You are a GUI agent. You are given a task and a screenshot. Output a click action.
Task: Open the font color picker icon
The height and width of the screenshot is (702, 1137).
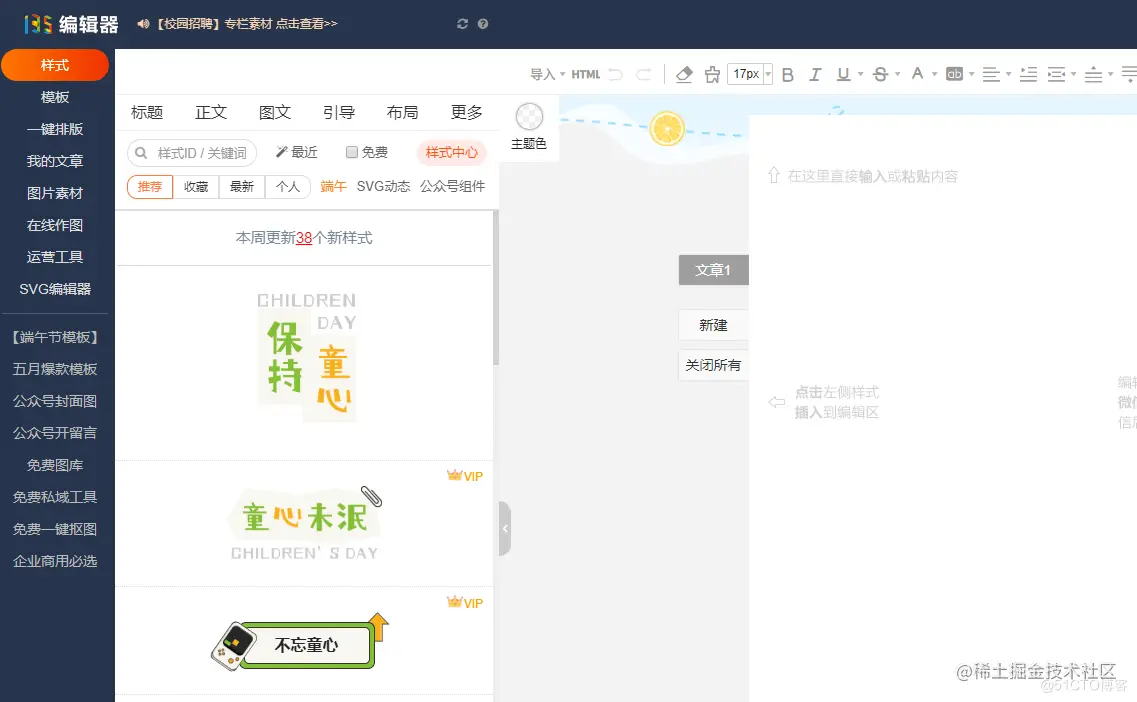pyautogui.click(x=919, y=74)
